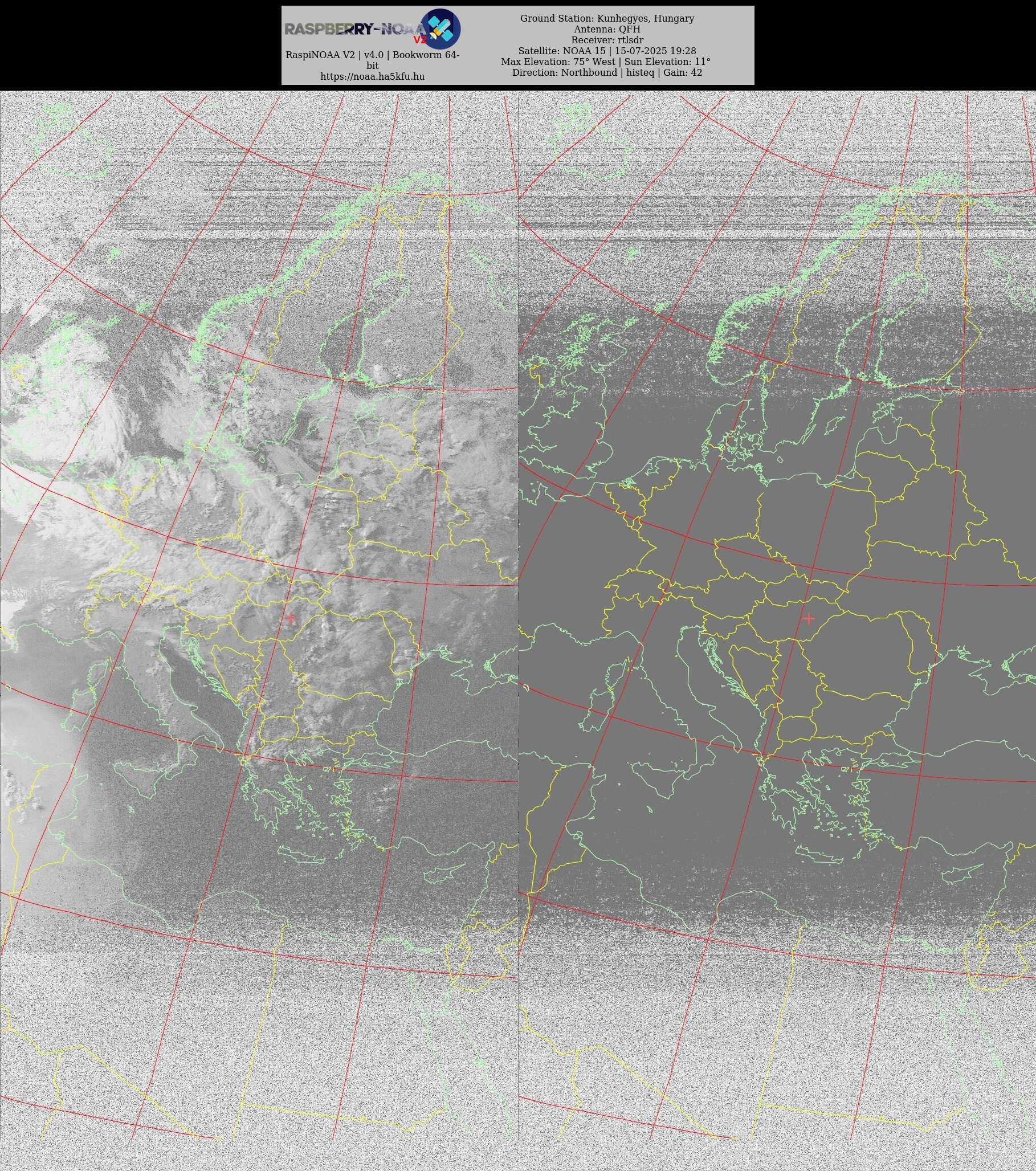Click the 'Receiver: rtlsdr' line
The width and height of the screenshot is (1036, 1171).
point(607,40)
